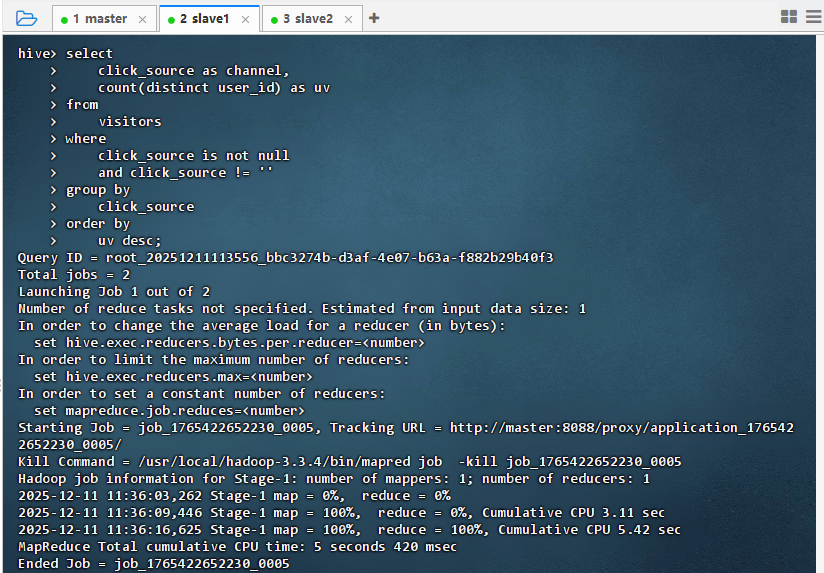The image size is (824, 573).
Task: Click the green status dot on slave1 tab
Action: [171, 20]
